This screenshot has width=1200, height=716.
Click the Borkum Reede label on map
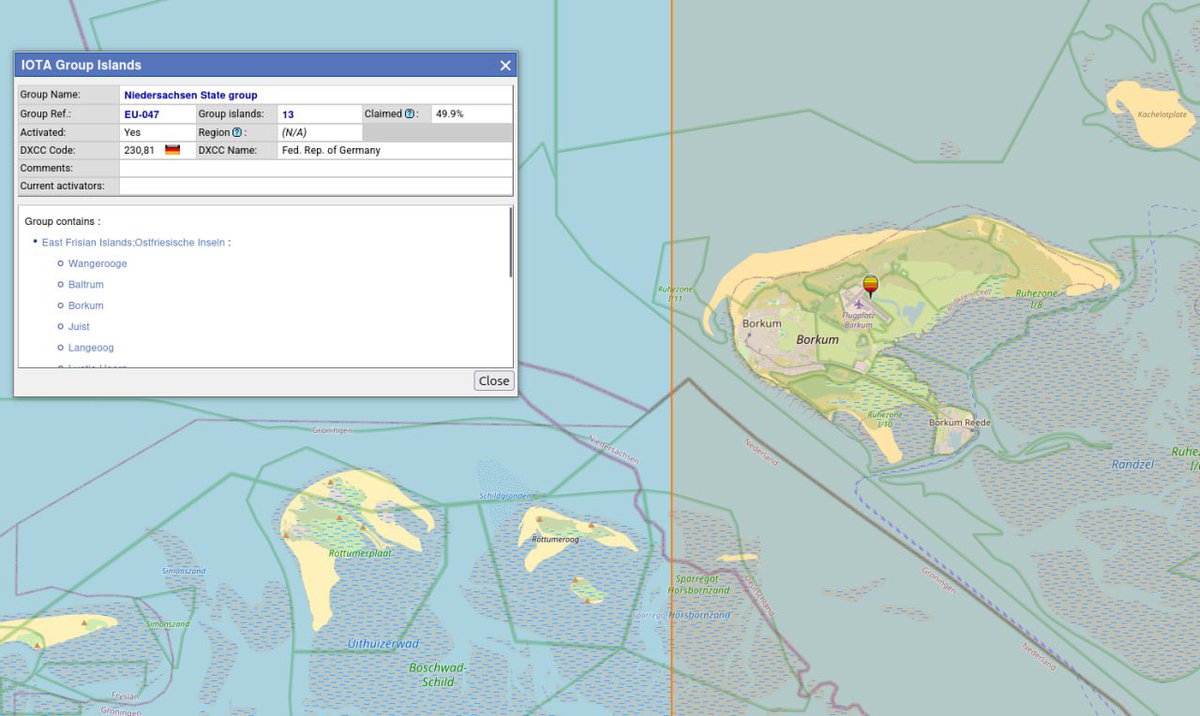(960, 423)
